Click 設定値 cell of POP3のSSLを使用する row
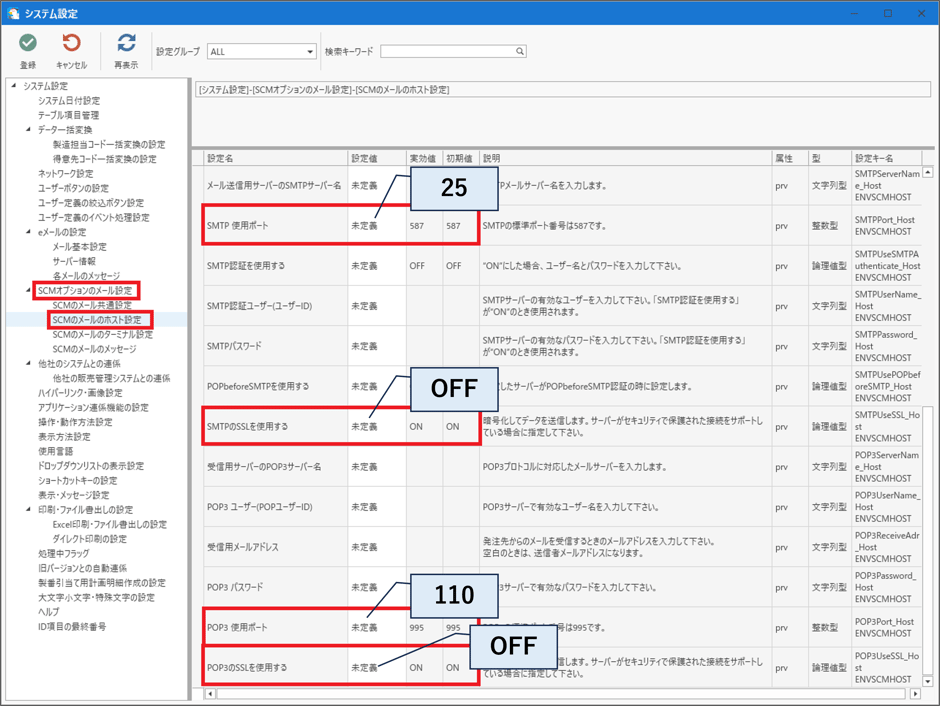Viewport: 940px width, 706px height. click(376, 668)
